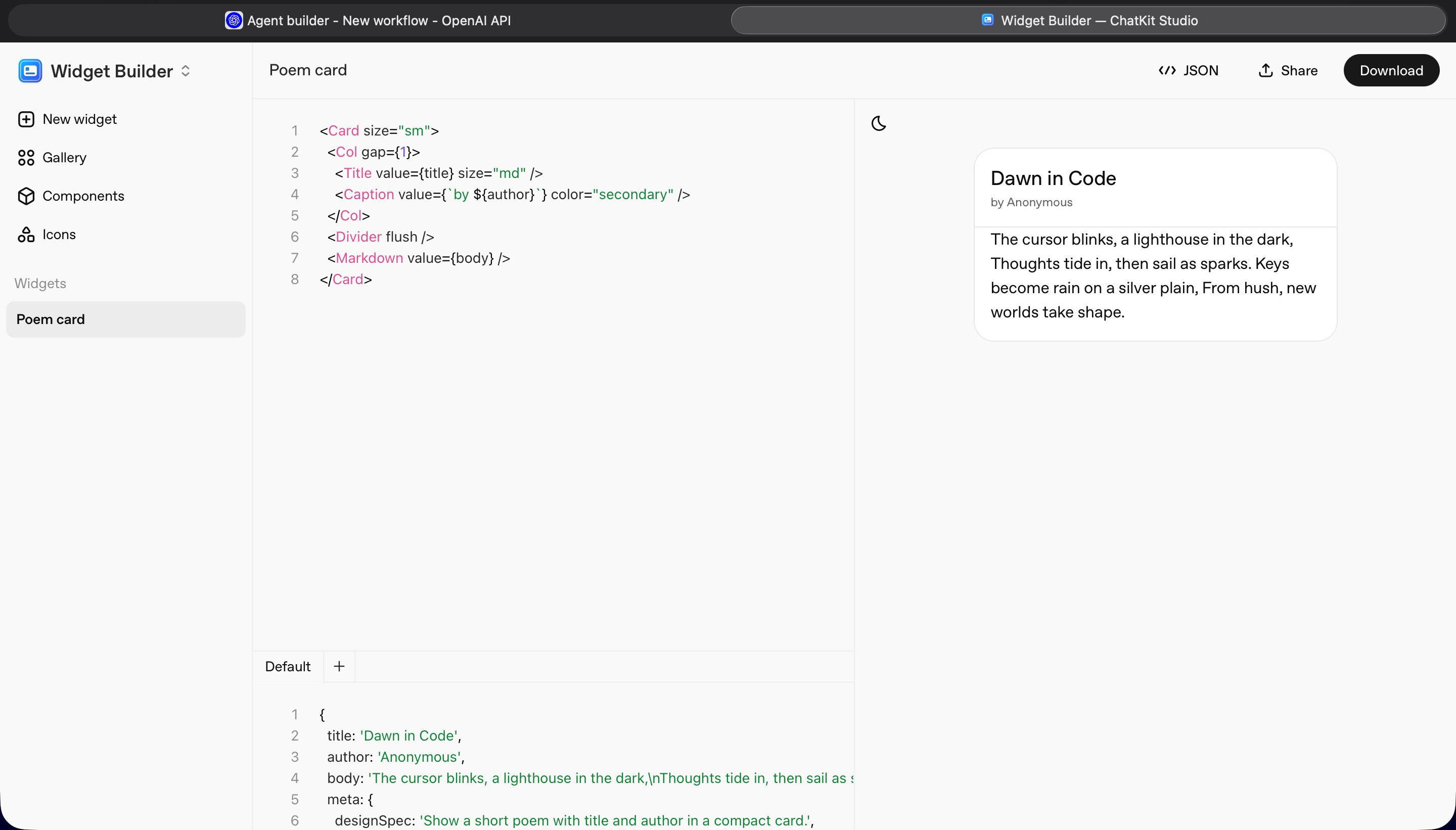Click the Gallery grid icon
Image resolution: width=1456 pixels, height=830 pixels.
click(26, 158)
